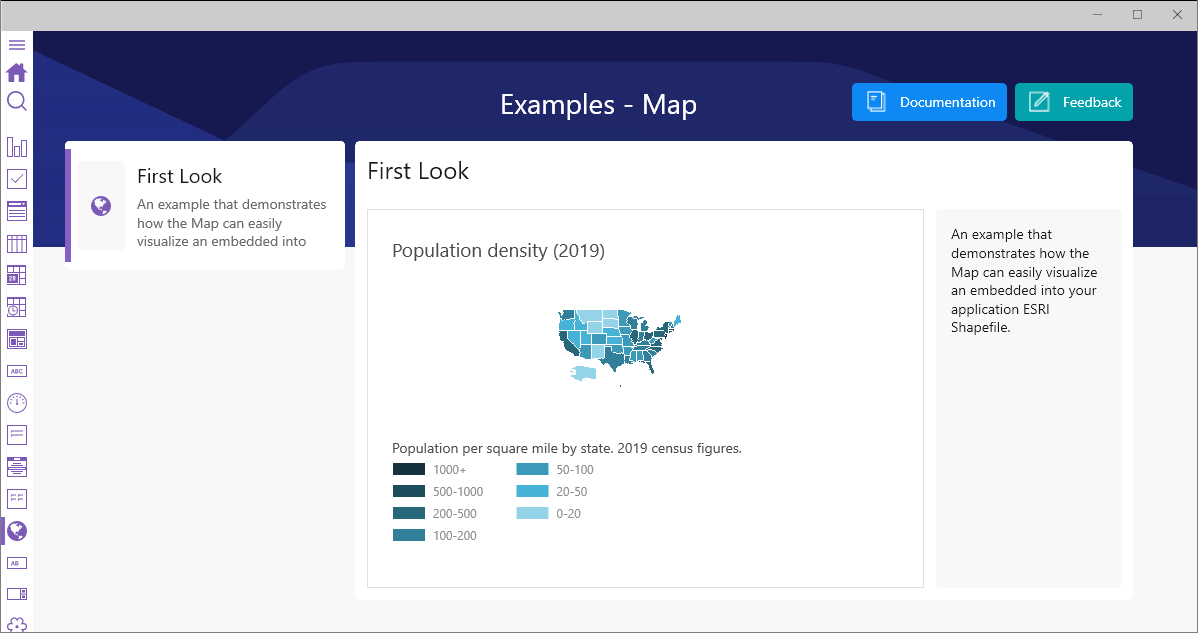1198x633 pixels.
Task: Click the speedometer Gauges icon
Action: [16, 403]
